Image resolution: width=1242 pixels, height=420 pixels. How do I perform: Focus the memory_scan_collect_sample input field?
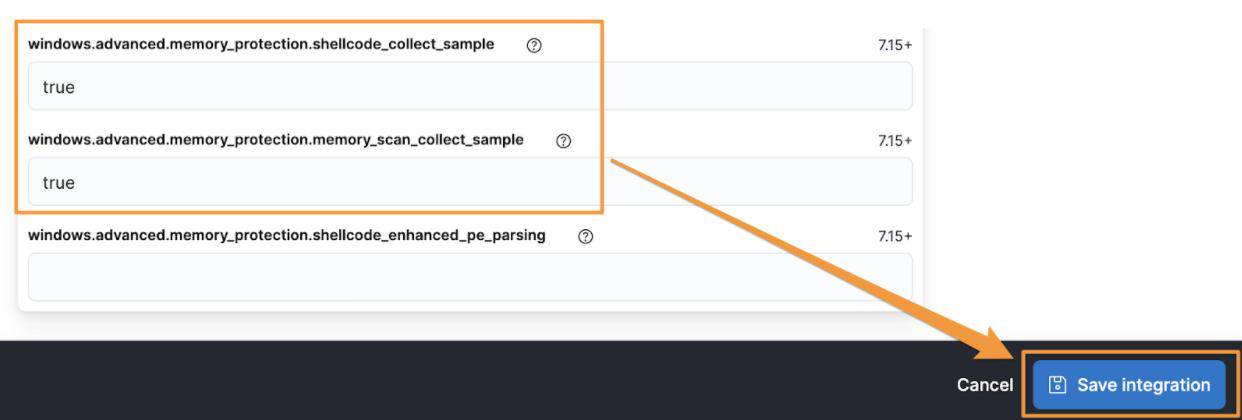point(470,182)
